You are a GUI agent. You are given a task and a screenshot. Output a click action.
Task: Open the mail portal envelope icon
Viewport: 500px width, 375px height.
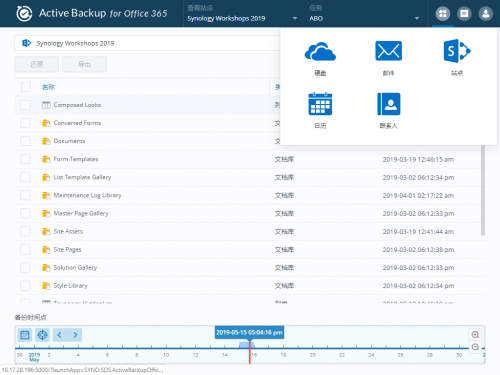pos(389,51)
